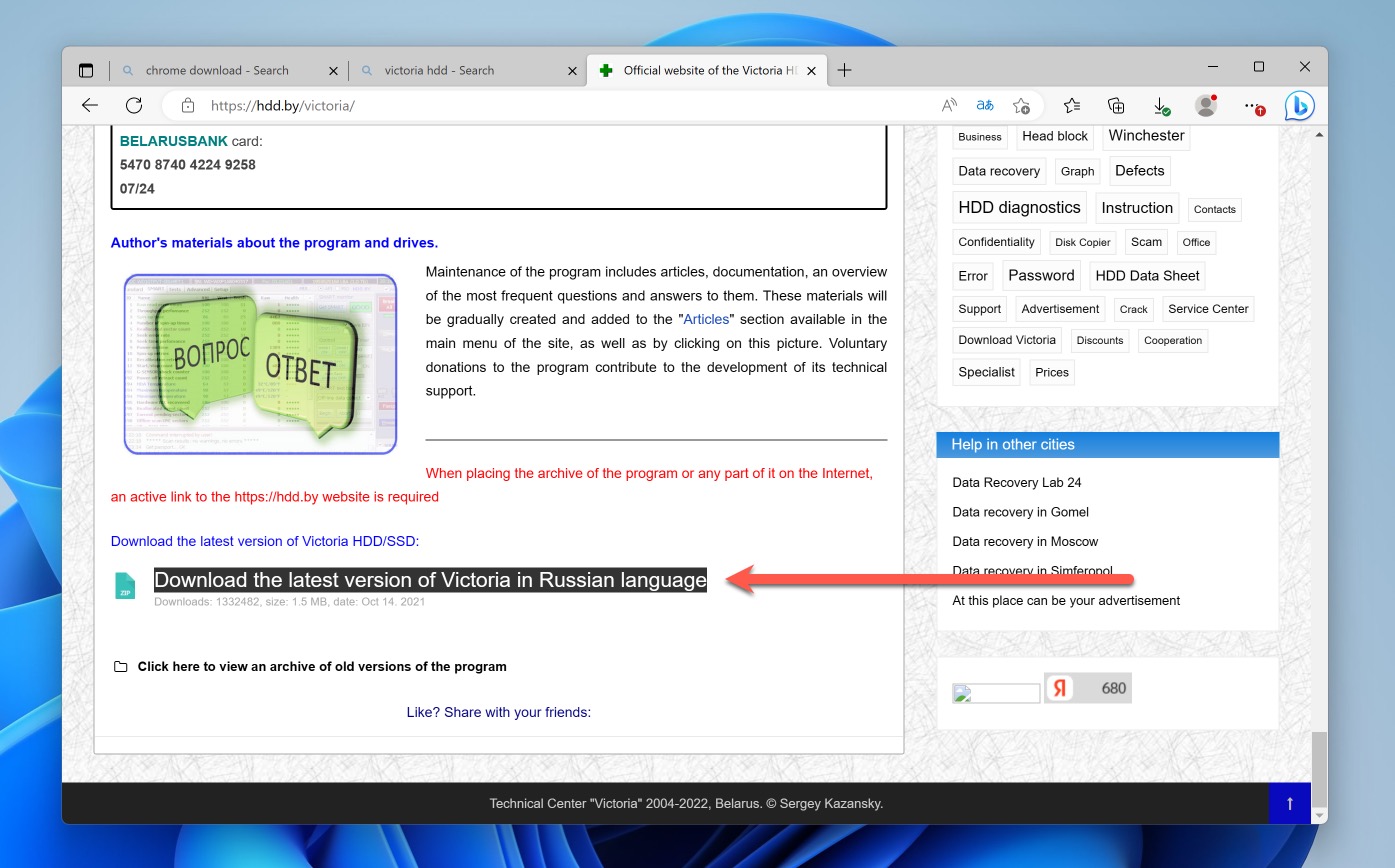1395x868 pixels.
Task: Open the Prices tag
Action: coord(1052,372)
